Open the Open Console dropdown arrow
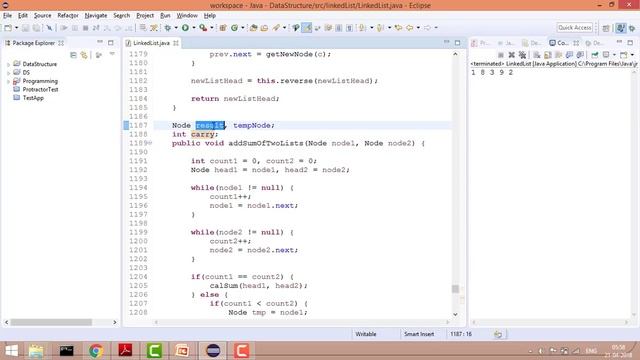The image size is (640, 360). (632, 55)
